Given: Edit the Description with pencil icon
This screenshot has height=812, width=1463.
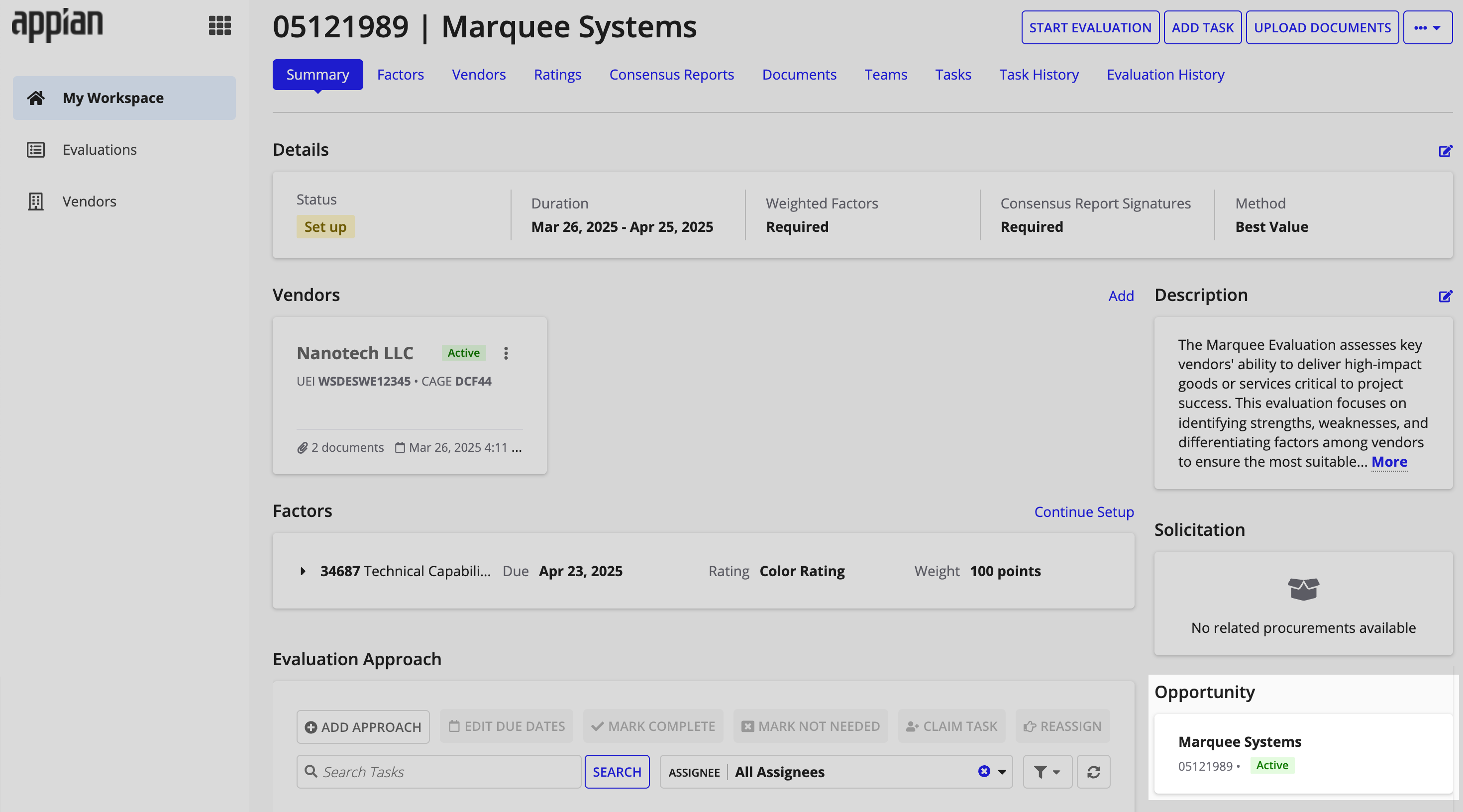Looking at the screenshot, I should [1446, 296].
